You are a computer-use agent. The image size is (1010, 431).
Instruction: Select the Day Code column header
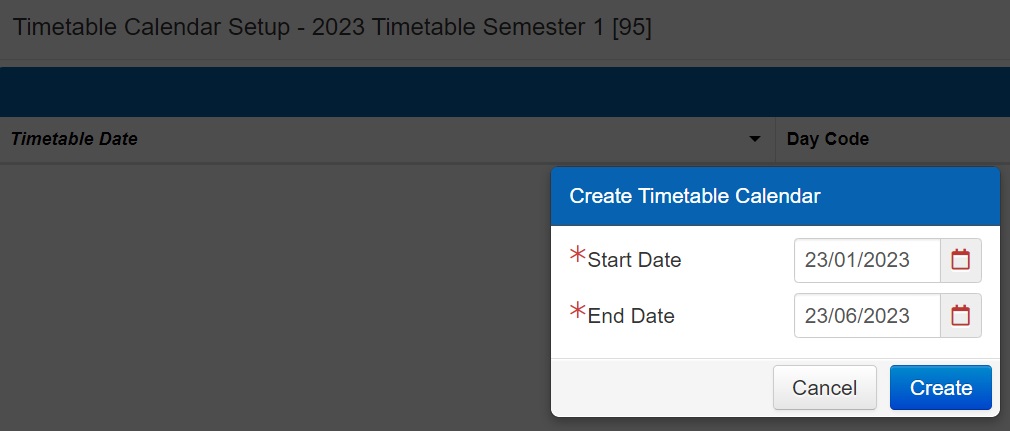pyautogui.click(x=828, y=140)
